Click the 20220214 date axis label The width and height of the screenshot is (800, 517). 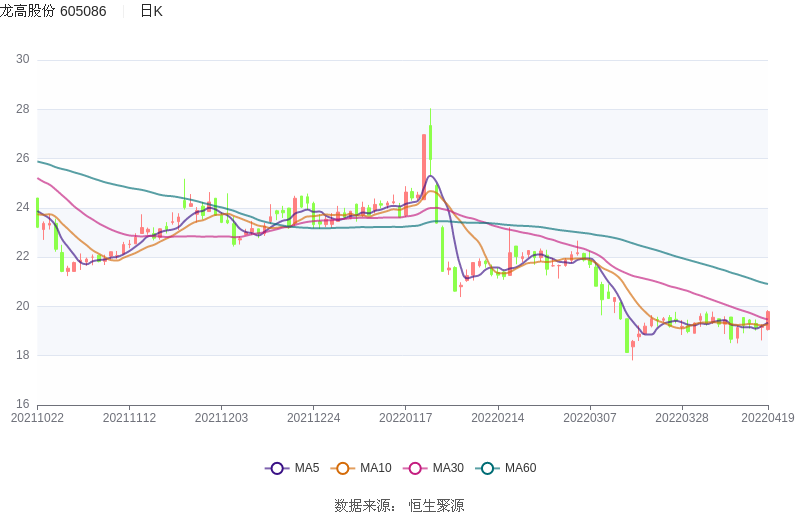tap(497, 418)
